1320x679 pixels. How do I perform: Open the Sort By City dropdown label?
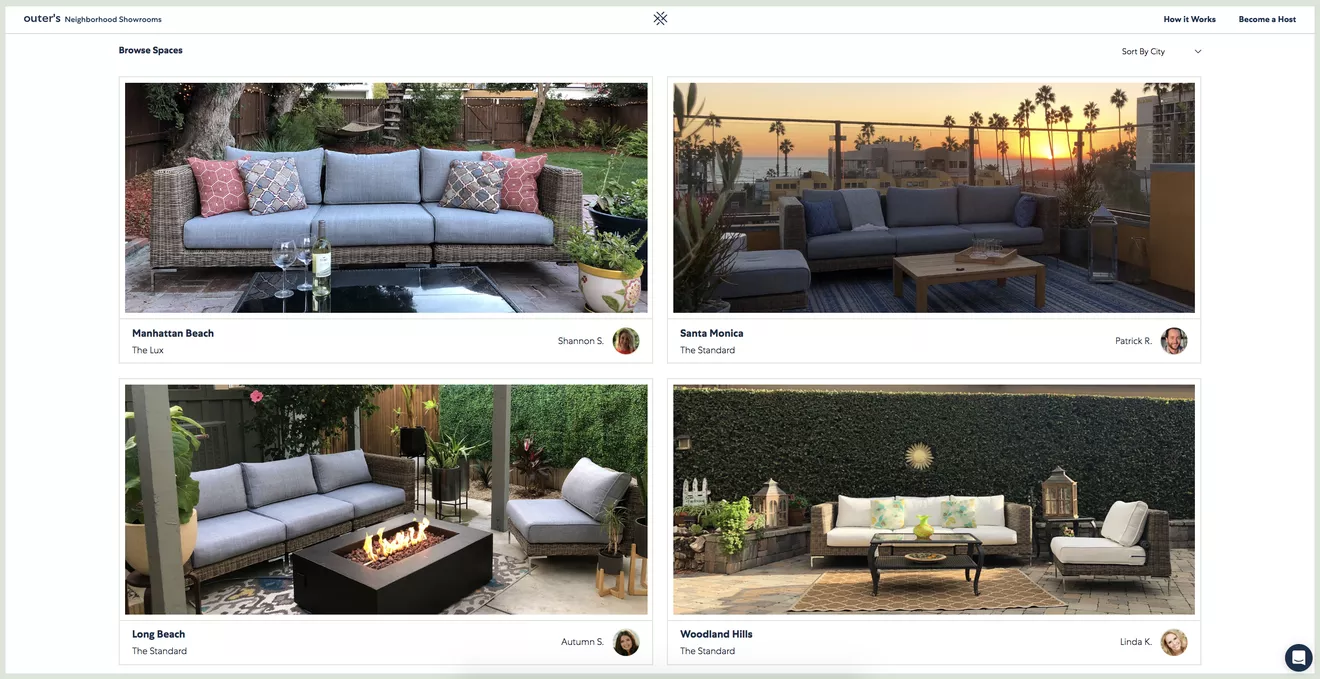click(1143, 51)
